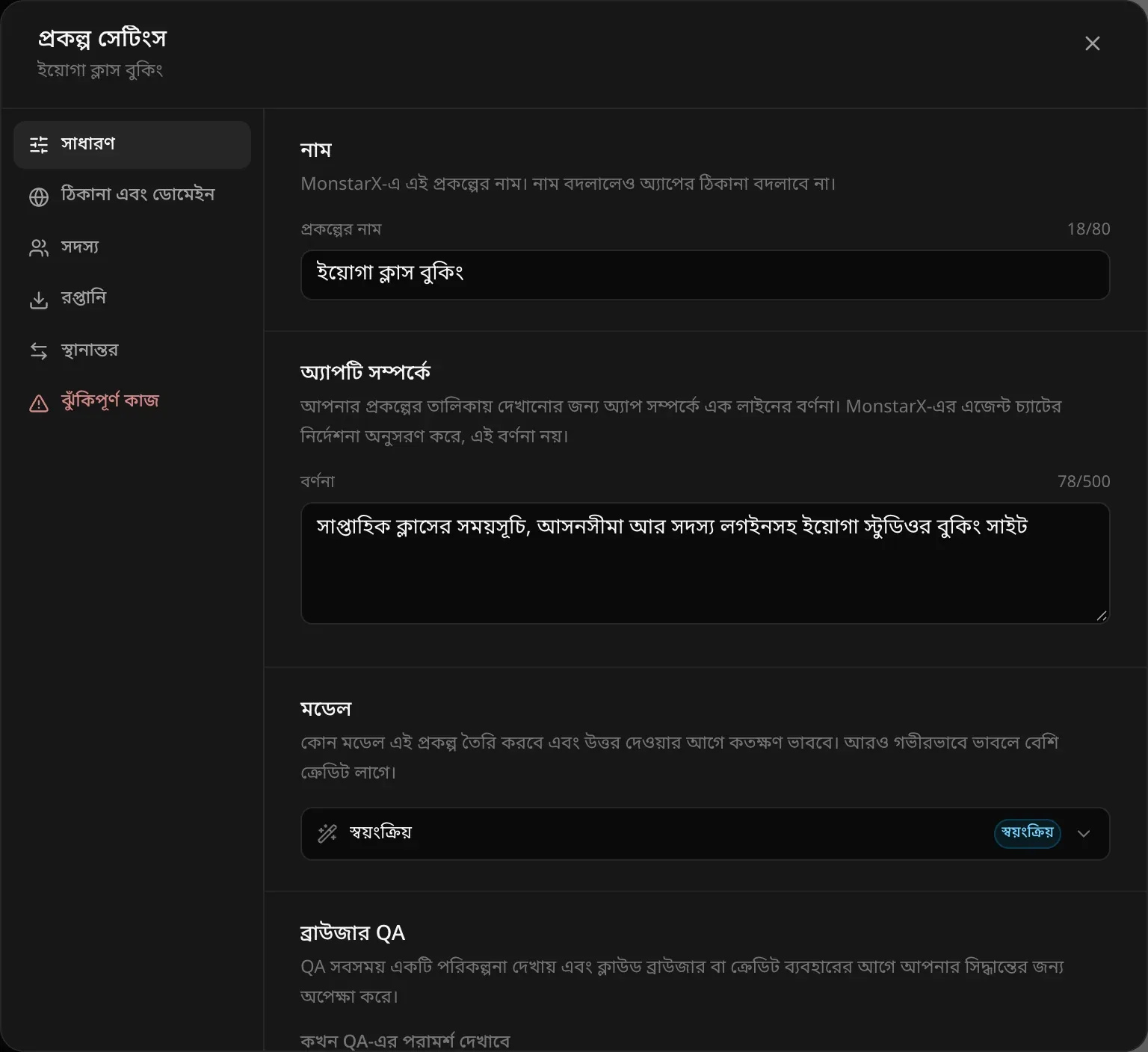Image resolution: width=1148 pixels, height=1052 pixels.
Task: Click the download icon beside রপ্তানি
Action: pos(39,300)
